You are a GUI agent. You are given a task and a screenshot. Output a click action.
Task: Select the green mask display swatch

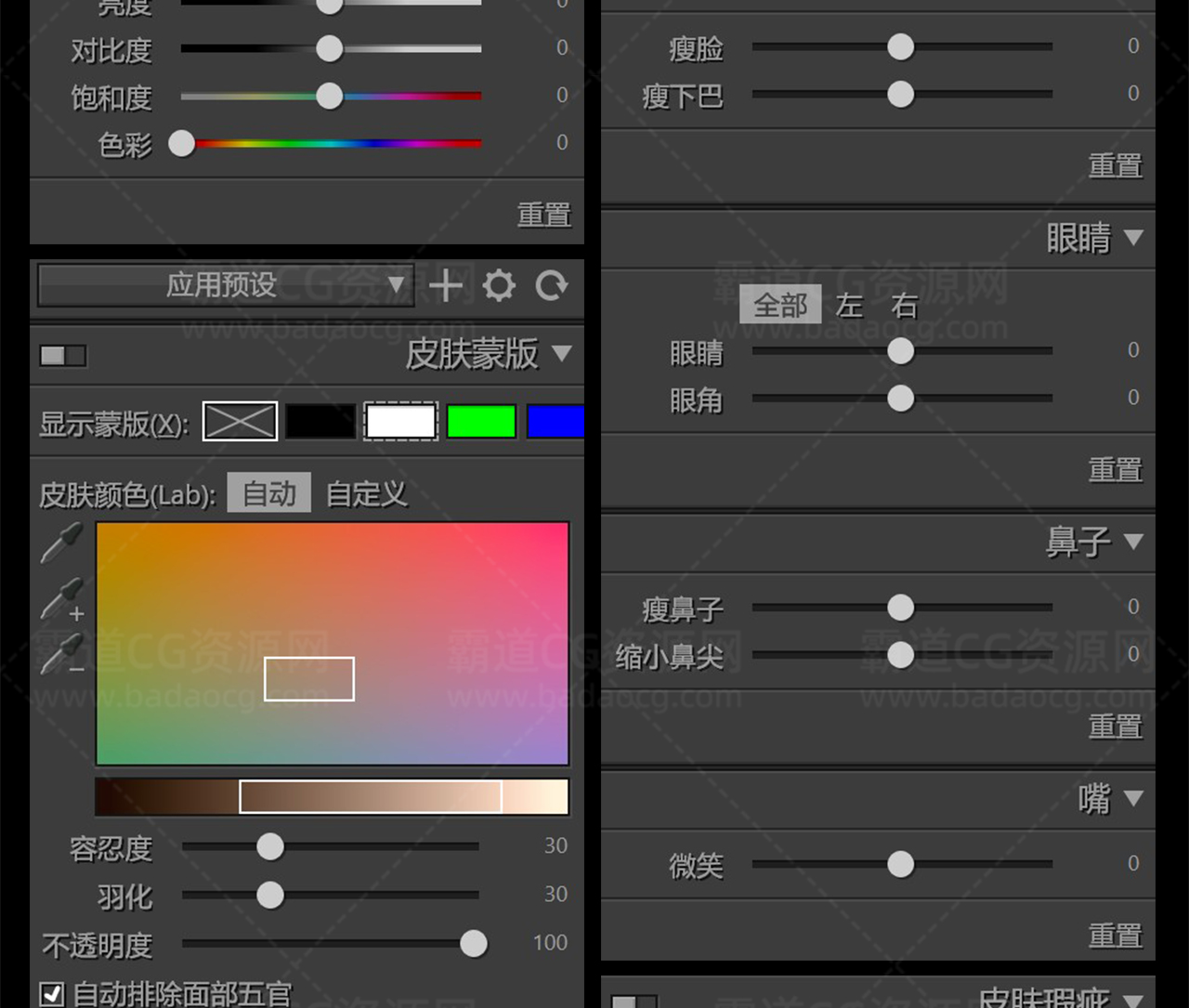click(x=481, y=422)
